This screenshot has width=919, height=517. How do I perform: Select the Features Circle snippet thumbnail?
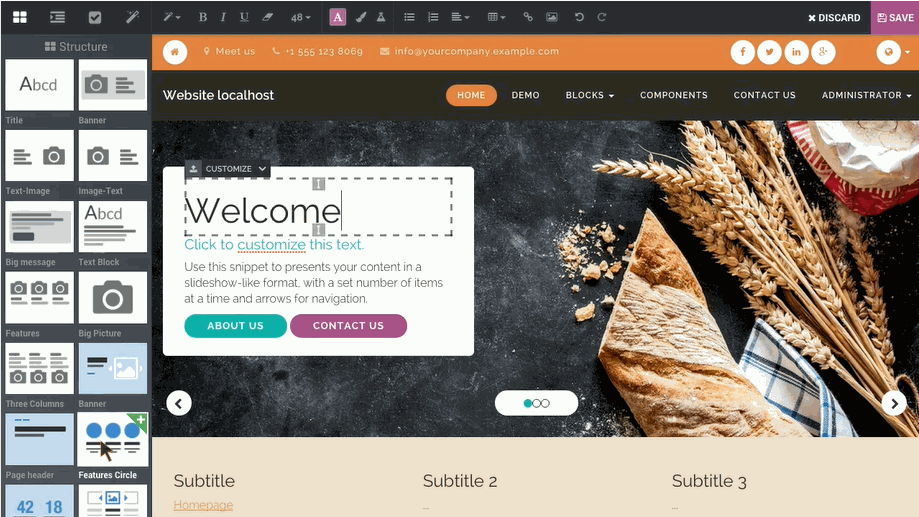[112, 439]
